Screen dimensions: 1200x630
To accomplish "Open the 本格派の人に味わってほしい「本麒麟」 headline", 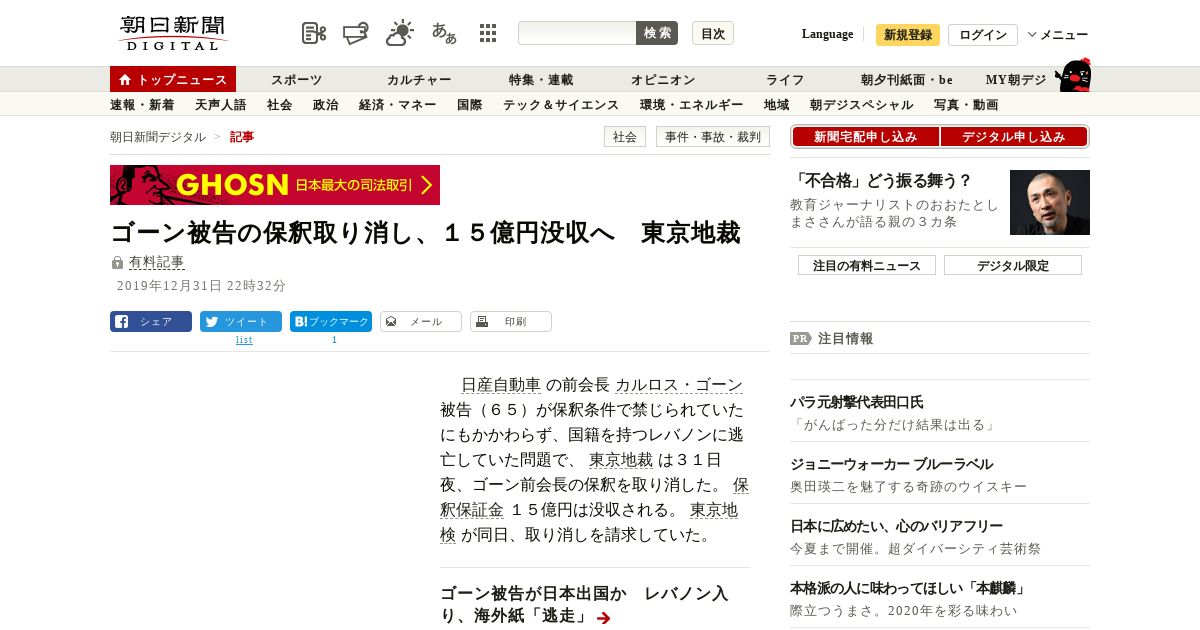I will click(909, 588).
